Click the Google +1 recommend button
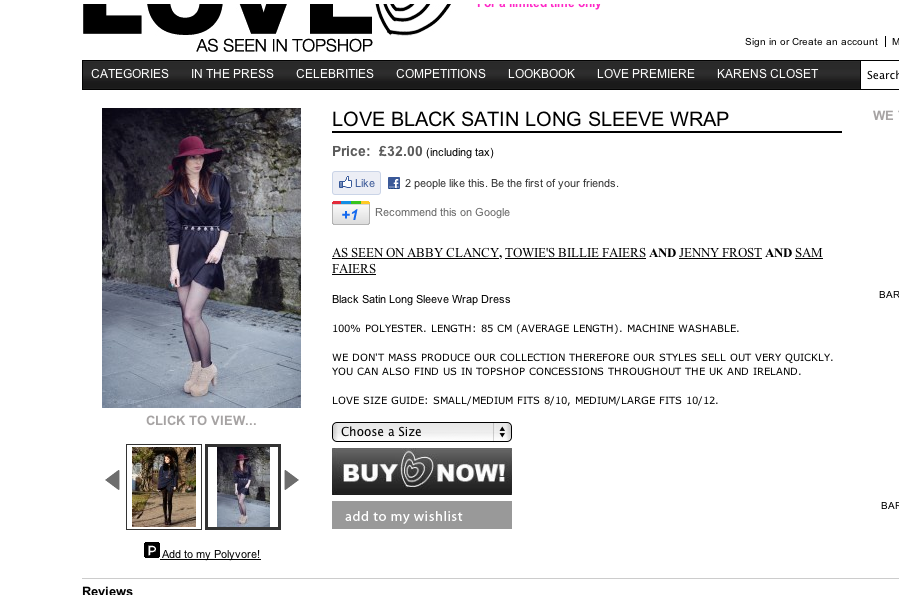Screen dimensions: 899x600 pos(351,213)
